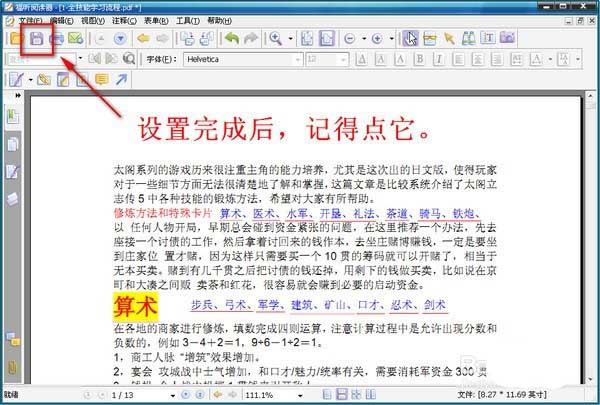Image resolution: width=600 pixels, height=405 pixels.
Task: Zoom in with the plus circle button
Action: click(377, 39)
